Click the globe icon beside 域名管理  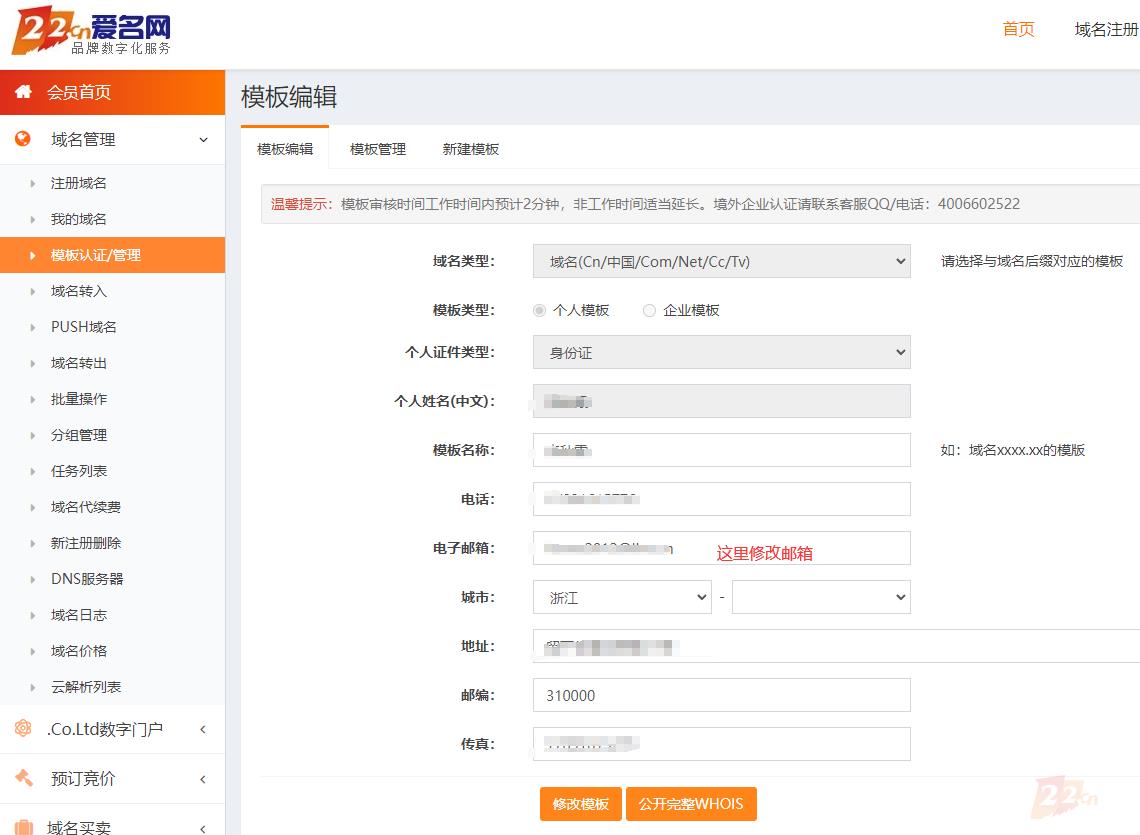point(23,139)
